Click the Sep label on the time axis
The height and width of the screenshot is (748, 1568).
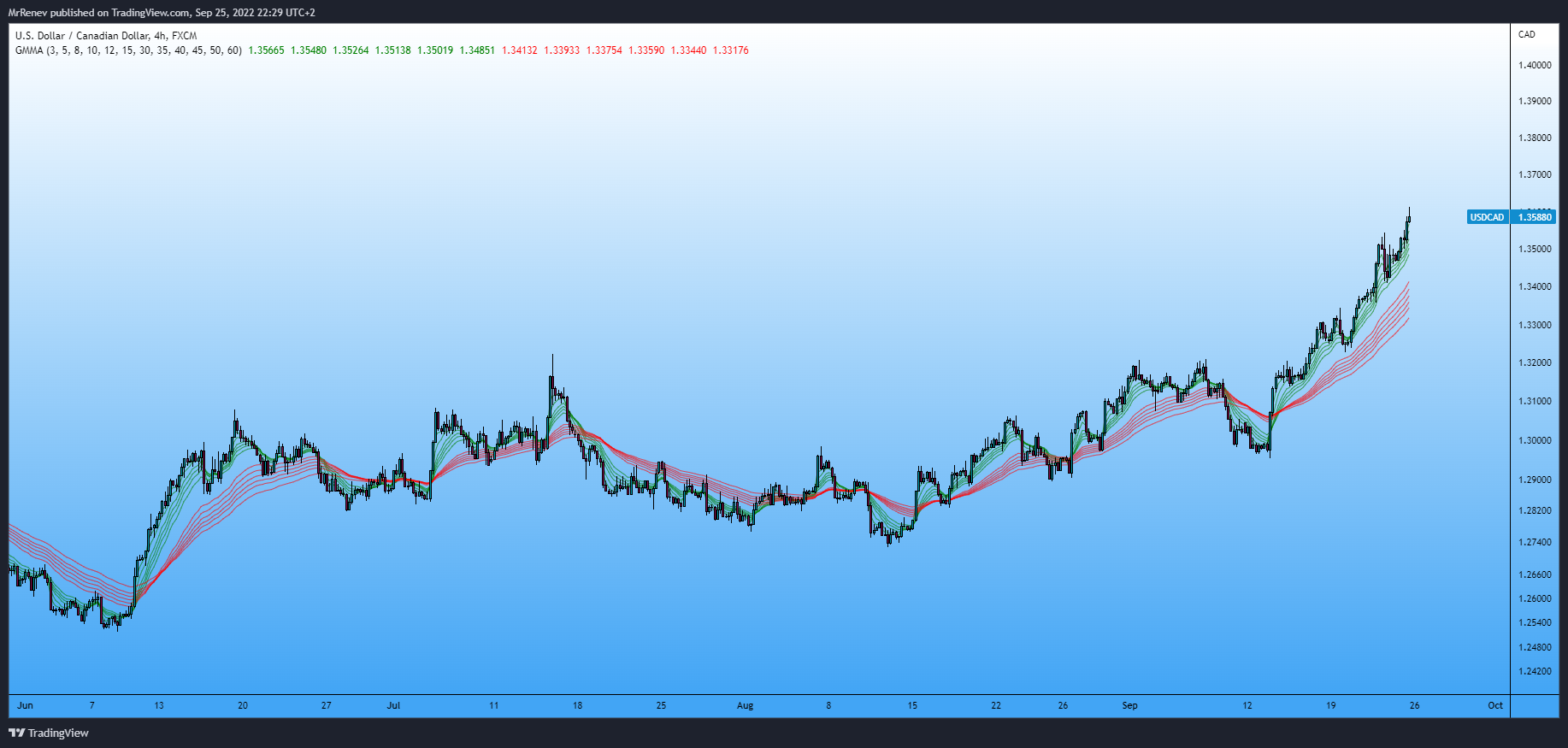click(1129, 705)
